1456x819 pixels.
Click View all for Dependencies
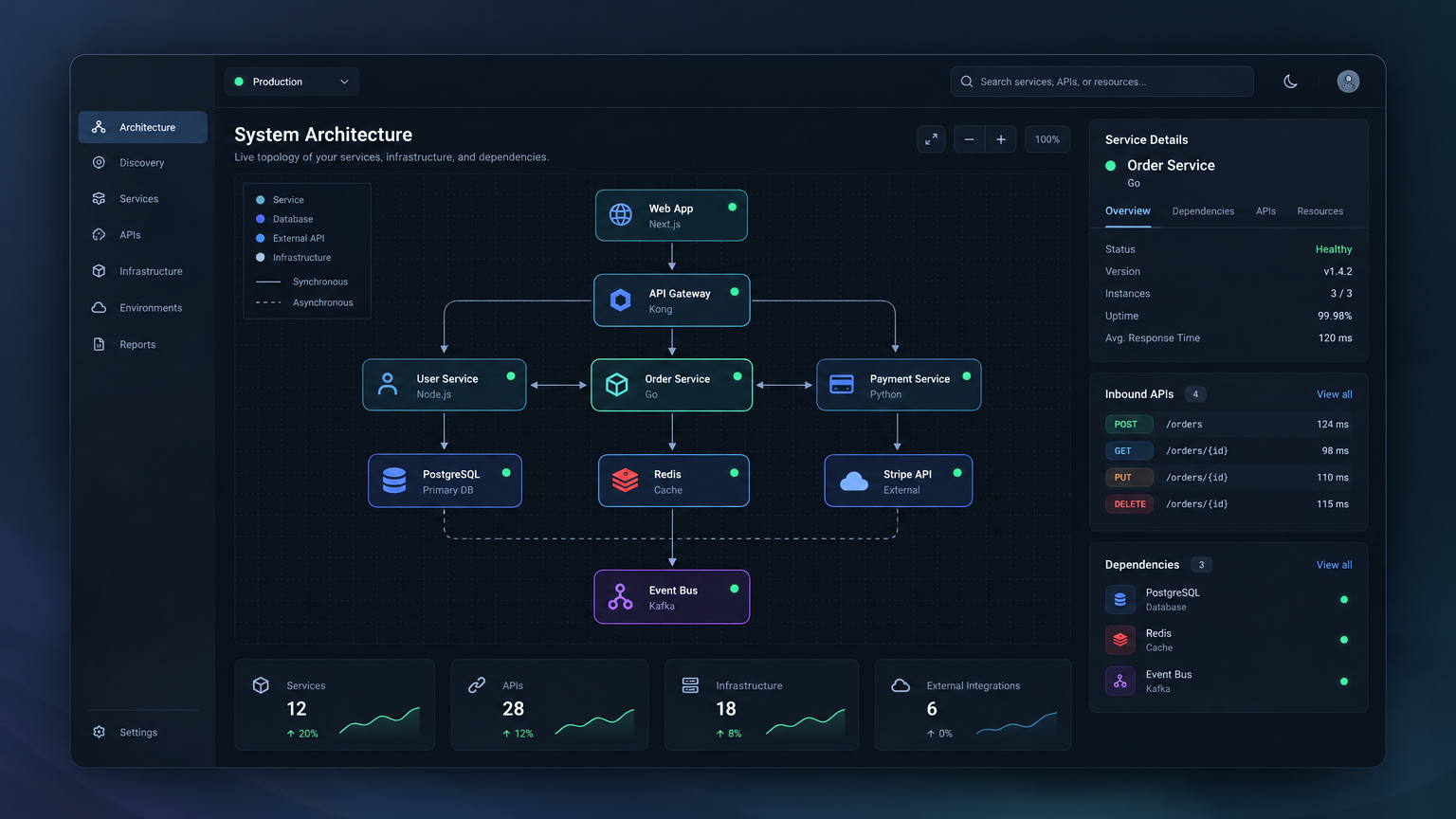[x=1335, y=565]
